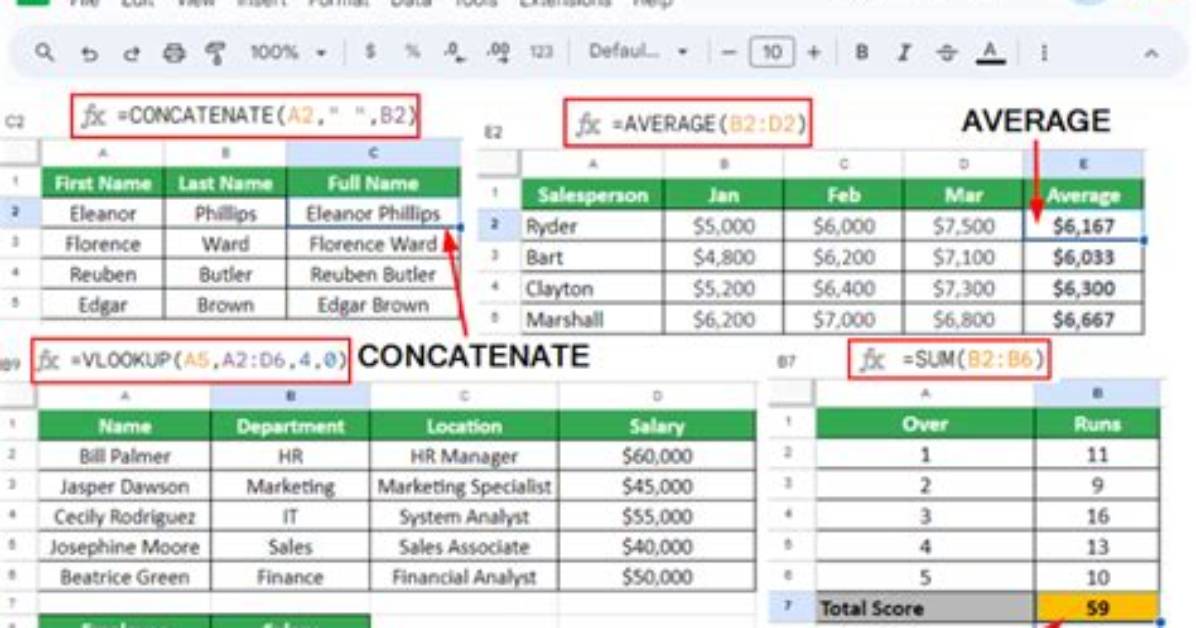This screenshot has width=1196, height=628.
Task: Increase decimal places in the toolbar
Action: 498,52
